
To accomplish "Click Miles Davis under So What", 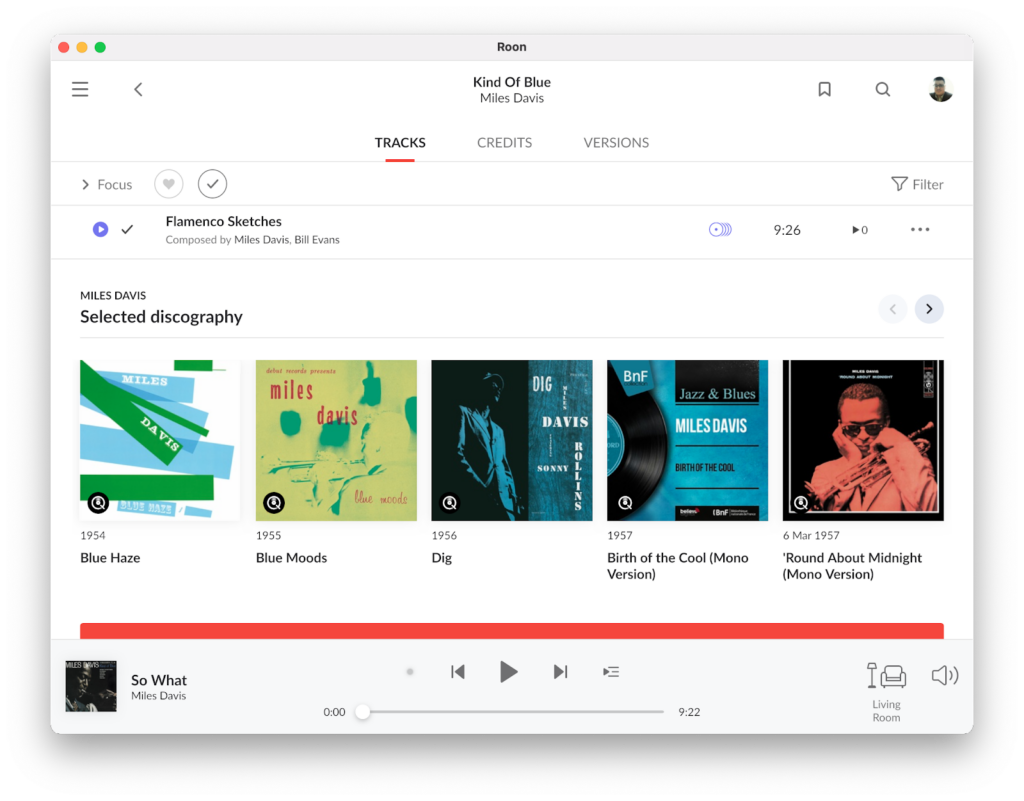I will tap(158, 696).
